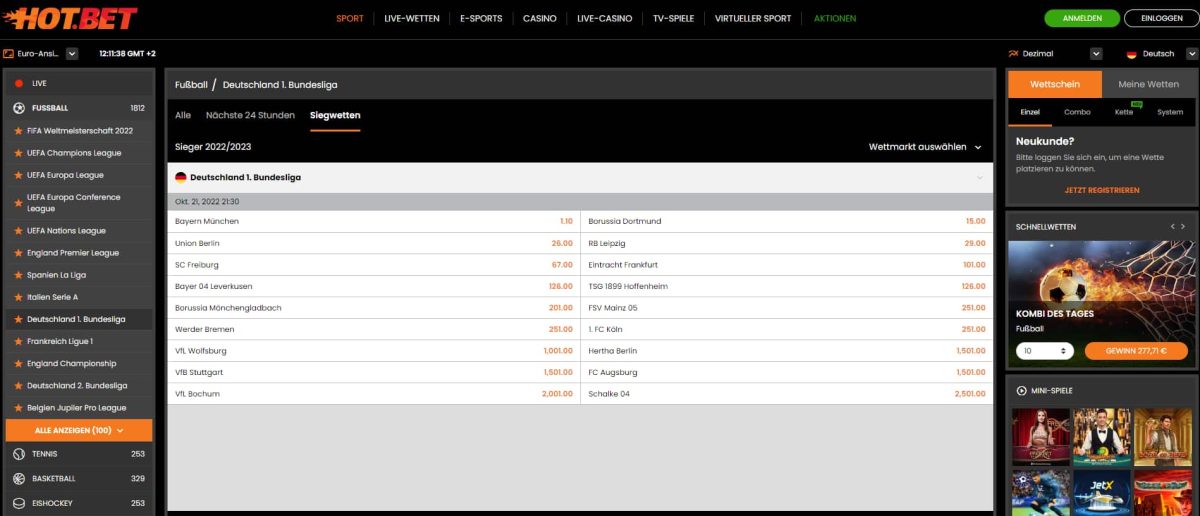Click JETZT REGISTRIEREN link
The width and height of the screenshot is (1200, 516).
tap(1102, 190)
